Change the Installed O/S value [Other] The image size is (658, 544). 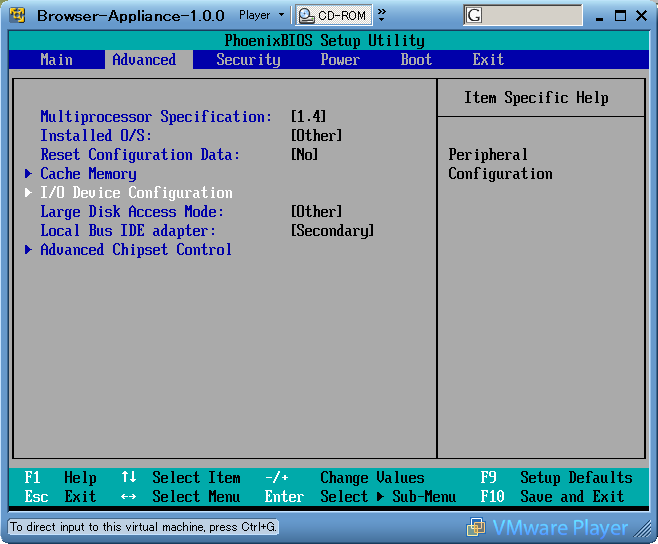(x=316, y=136)
